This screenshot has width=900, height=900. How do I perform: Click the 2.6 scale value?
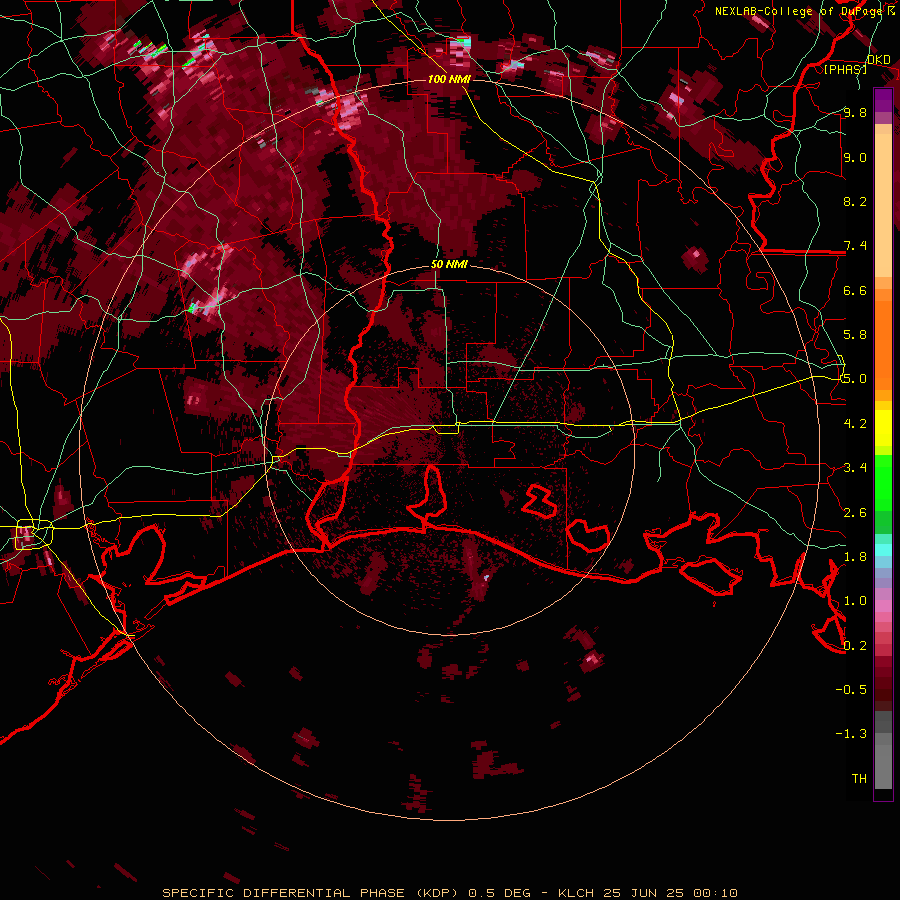click(x=855, y=512)
